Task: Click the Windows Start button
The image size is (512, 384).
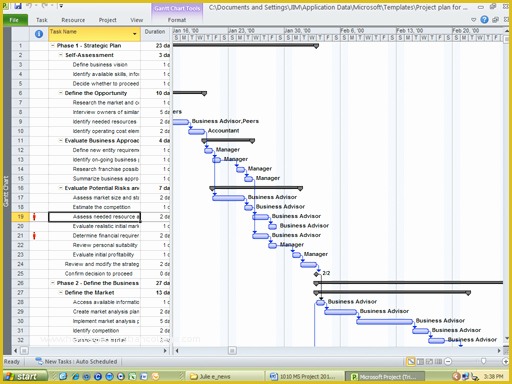Action: [x=25, y=377]
